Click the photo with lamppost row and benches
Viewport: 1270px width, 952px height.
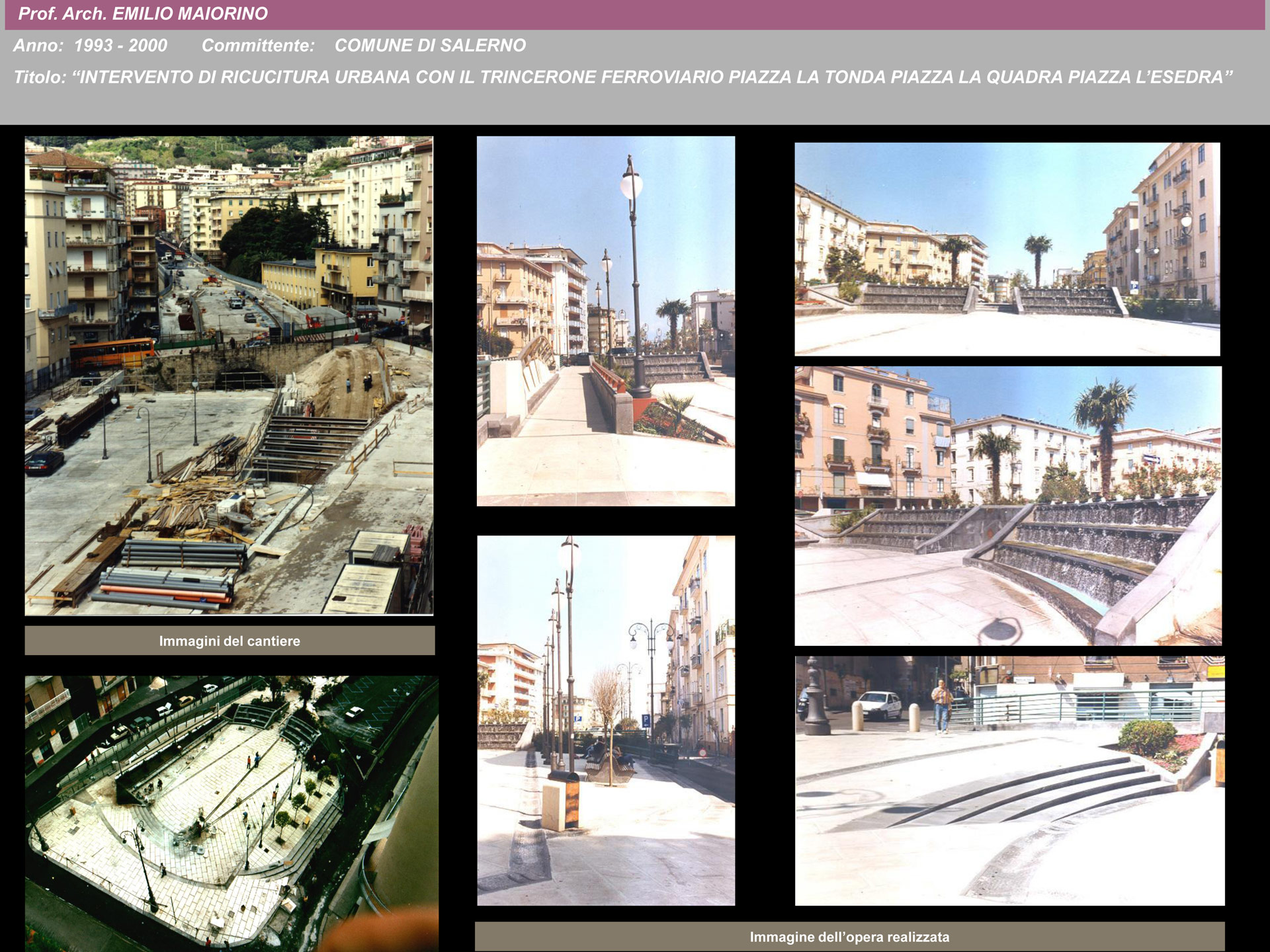click(605, 721)
